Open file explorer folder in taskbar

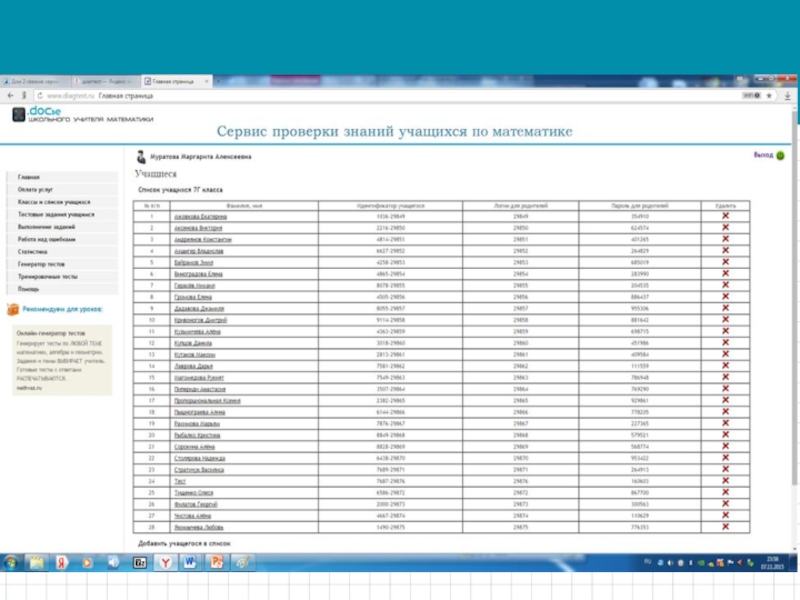(x=36, y=562)
